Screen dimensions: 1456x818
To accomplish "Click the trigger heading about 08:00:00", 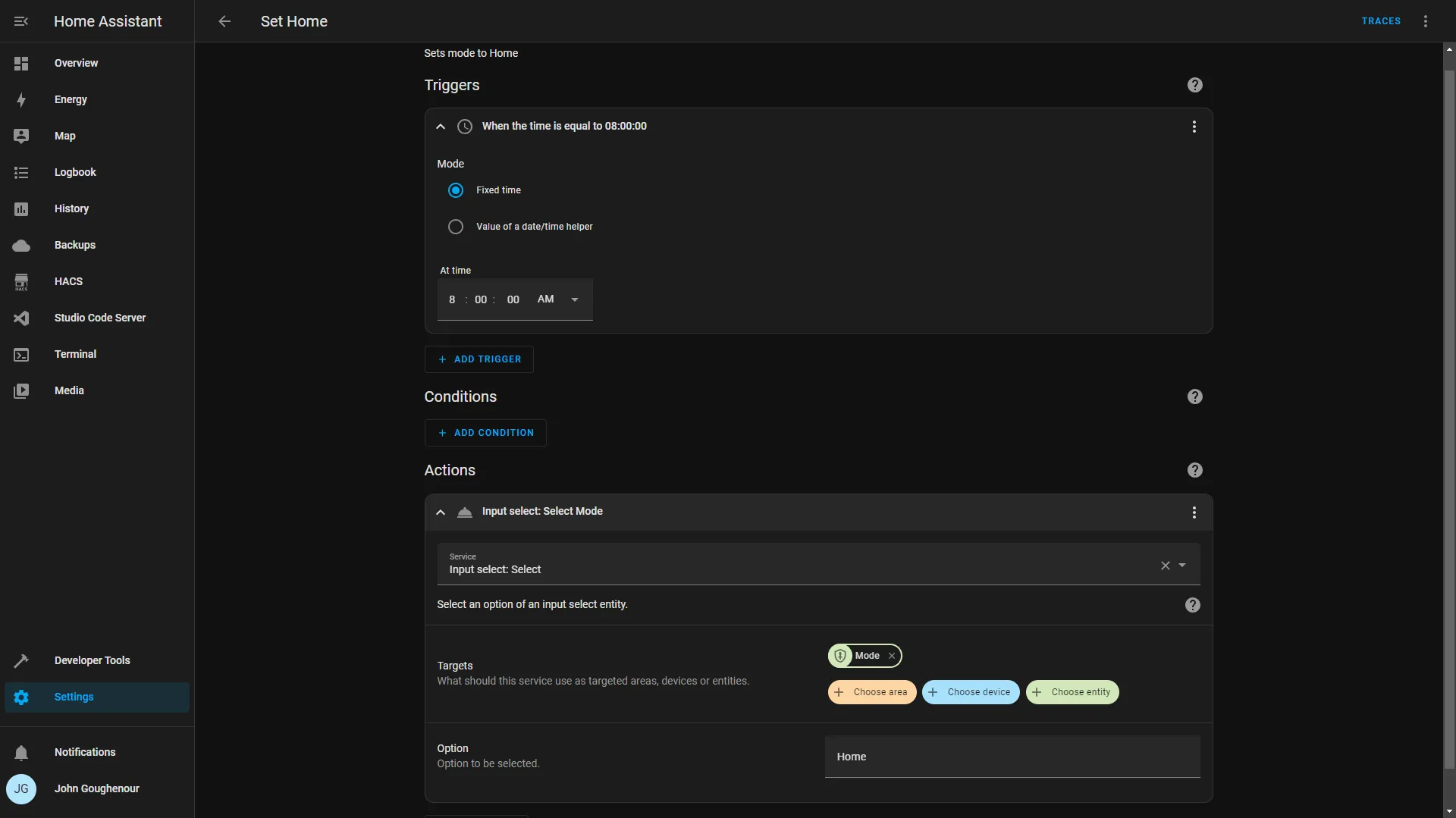I will 564,127.
